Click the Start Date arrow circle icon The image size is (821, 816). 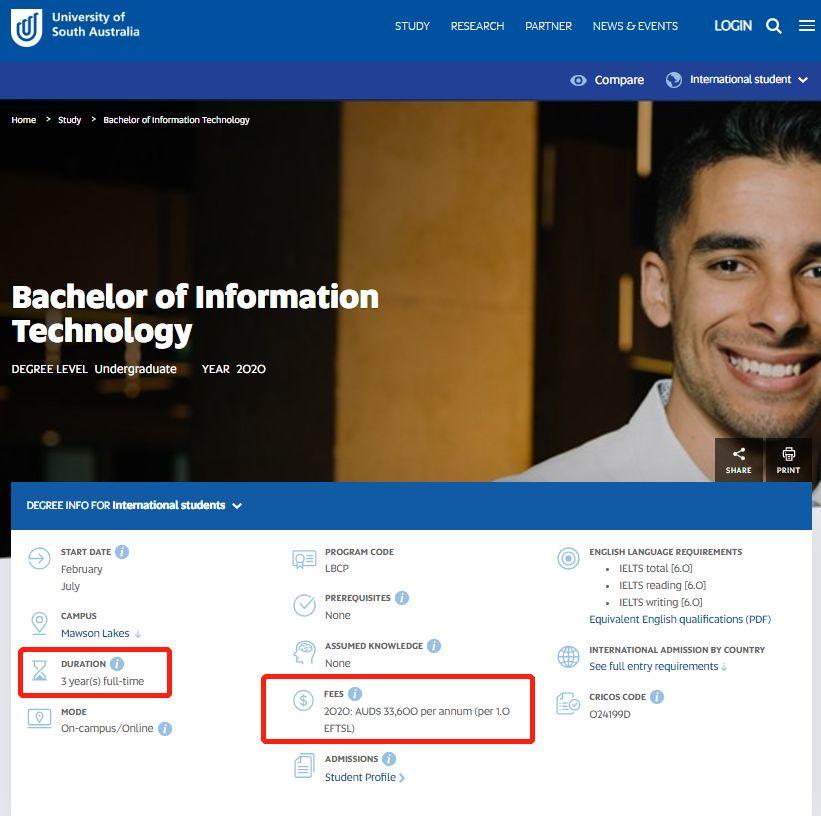coord(39,558)
